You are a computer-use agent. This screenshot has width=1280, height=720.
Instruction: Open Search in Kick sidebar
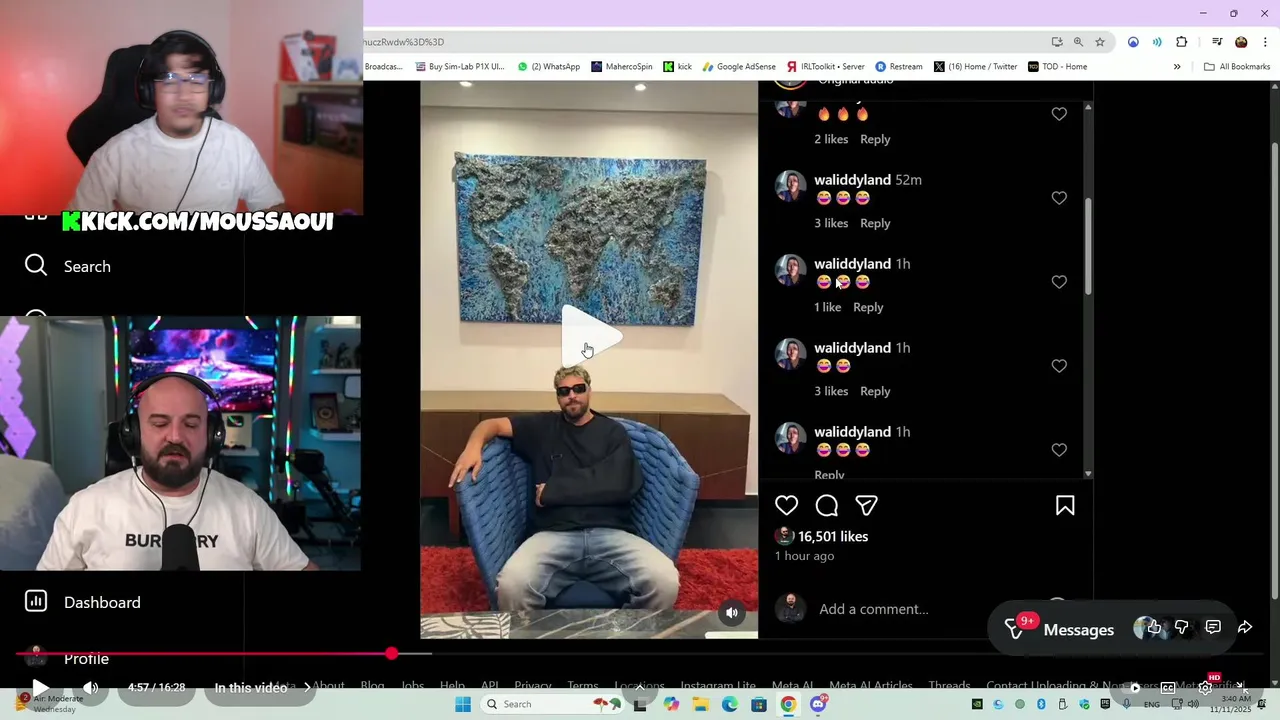[x=68, y=266]
